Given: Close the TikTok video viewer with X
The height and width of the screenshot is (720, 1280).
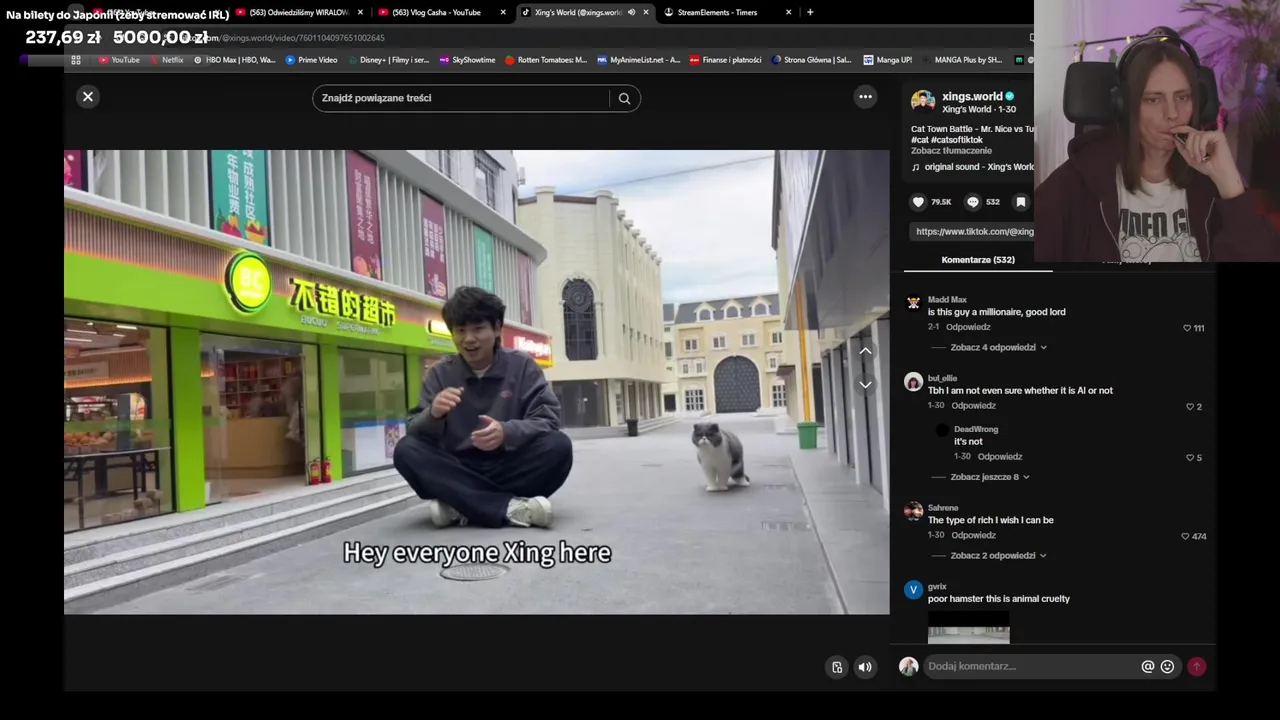Looking at the screenshot, I should (x=88, y=97).
